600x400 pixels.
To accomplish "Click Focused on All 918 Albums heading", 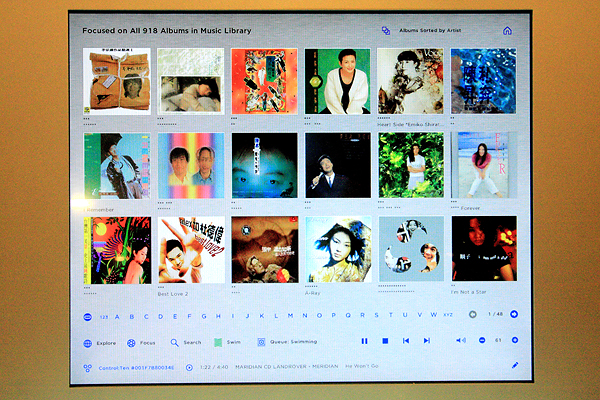I will pos(167,31).
